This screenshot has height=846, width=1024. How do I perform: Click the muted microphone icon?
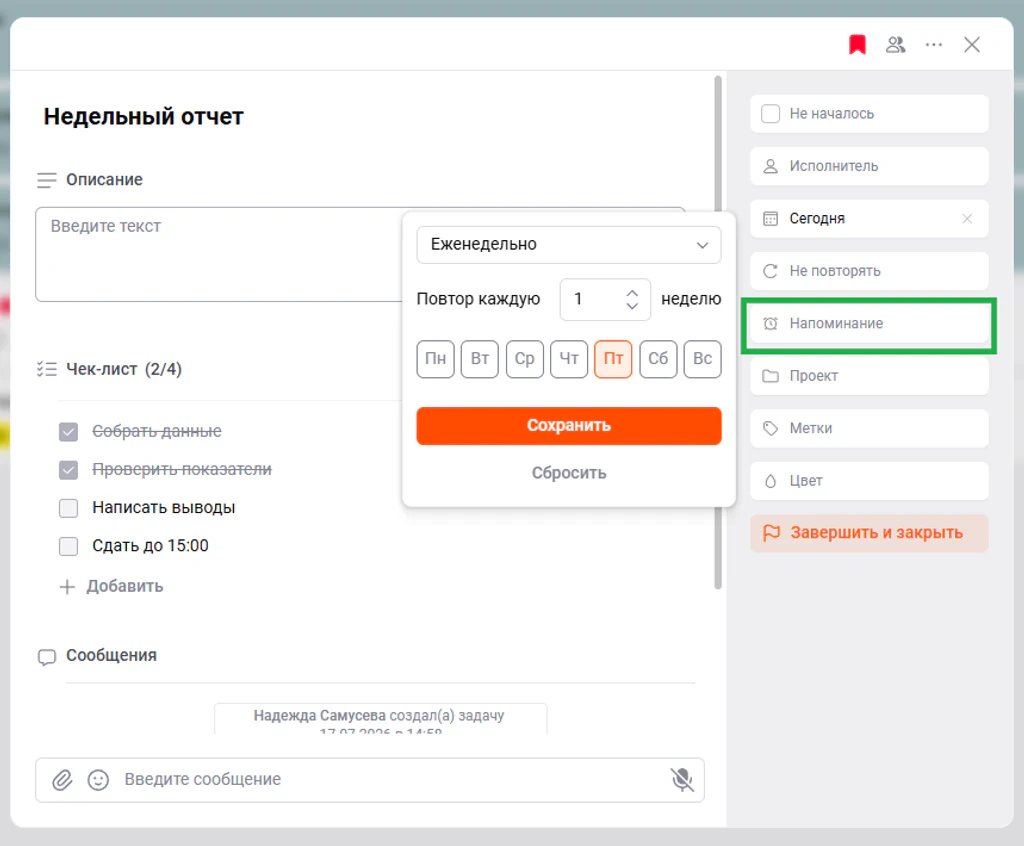[x=682, y=779]
